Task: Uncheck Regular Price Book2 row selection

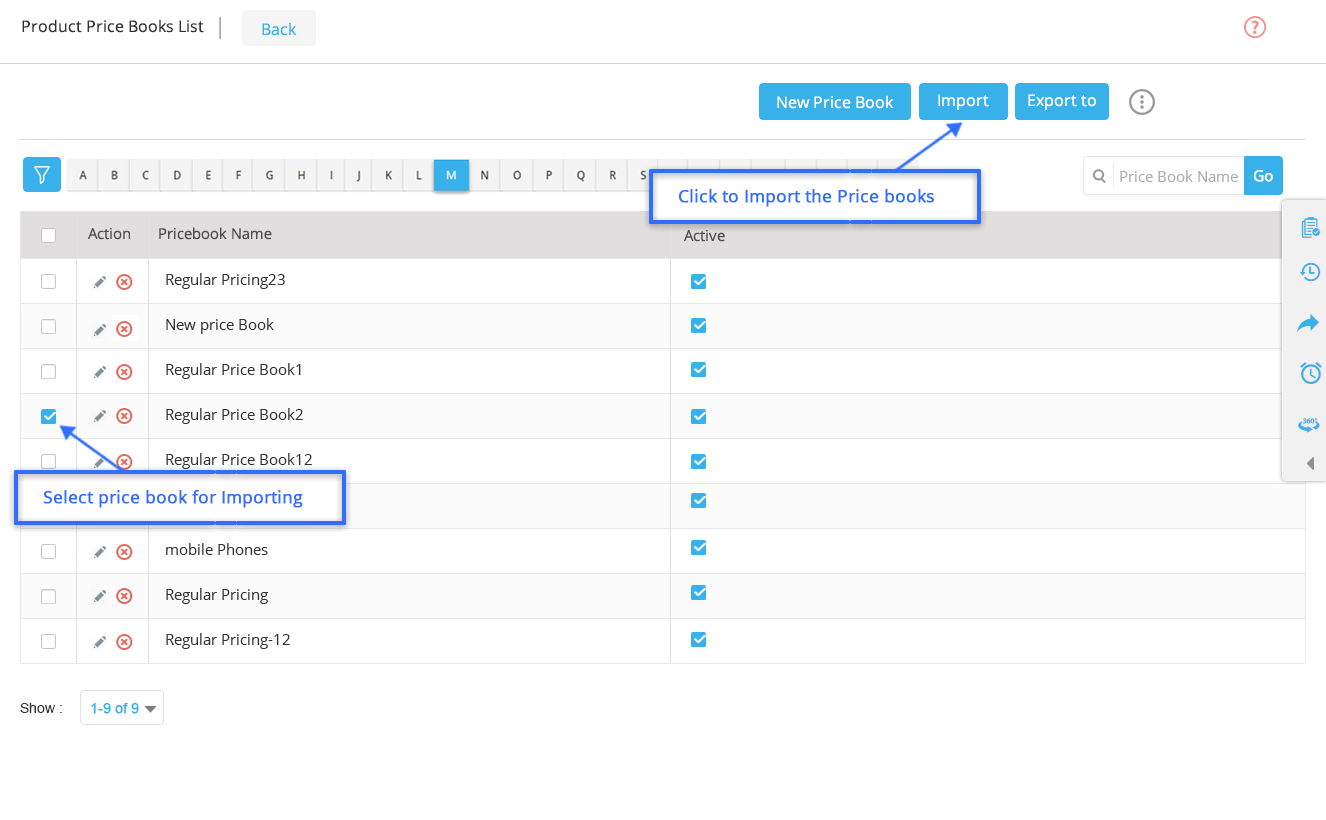Action: [47, 415]
